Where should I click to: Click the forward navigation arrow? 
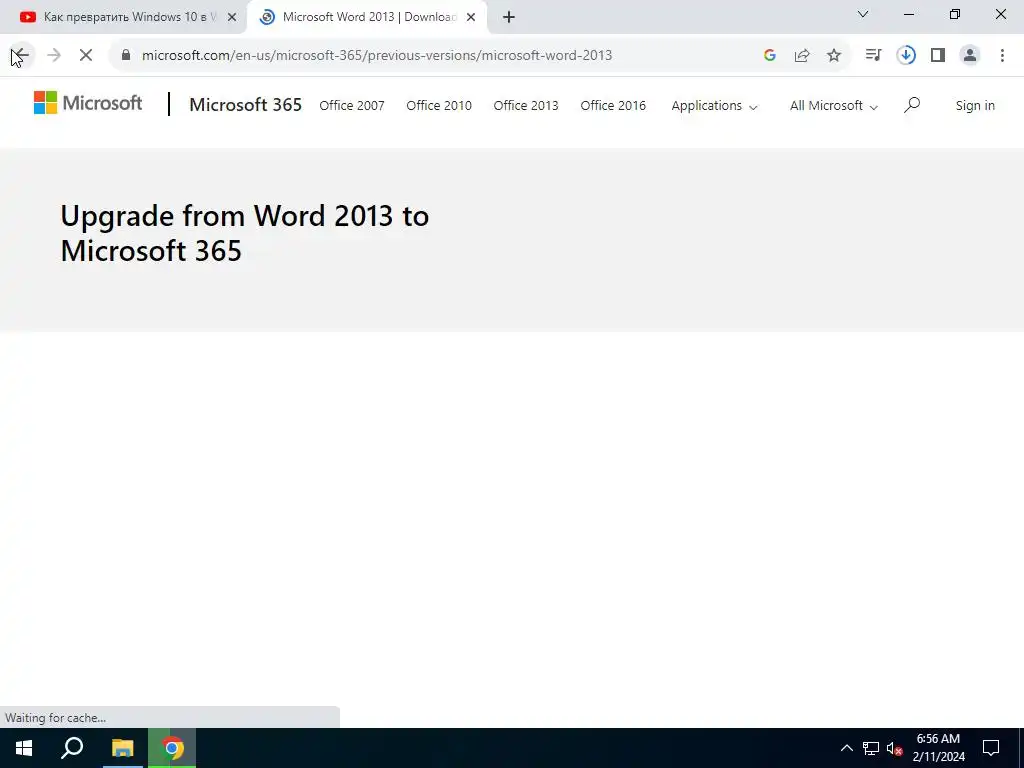pyautogui.click(x=54, y=56)
